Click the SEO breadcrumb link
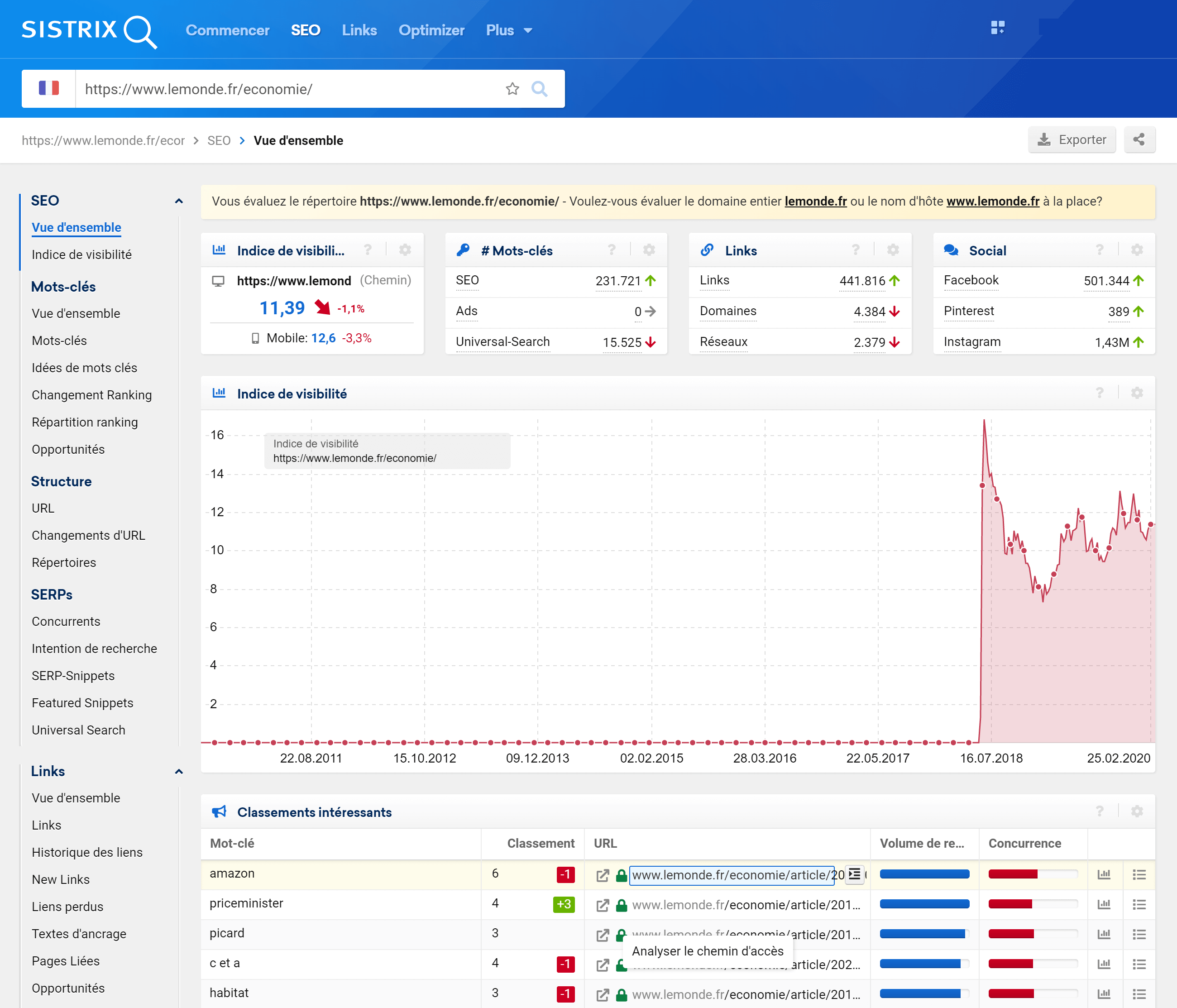Screen dimensions: 1177x1008 [x=219, y=140]
